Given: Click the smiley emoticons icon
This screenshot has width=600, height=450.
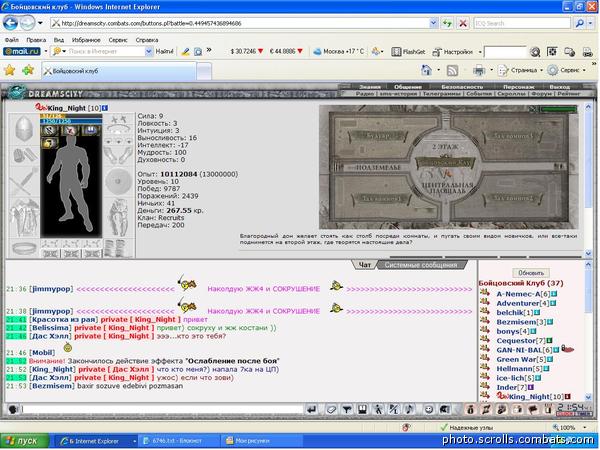Looking at the screenshot, I should click(429, 409).
